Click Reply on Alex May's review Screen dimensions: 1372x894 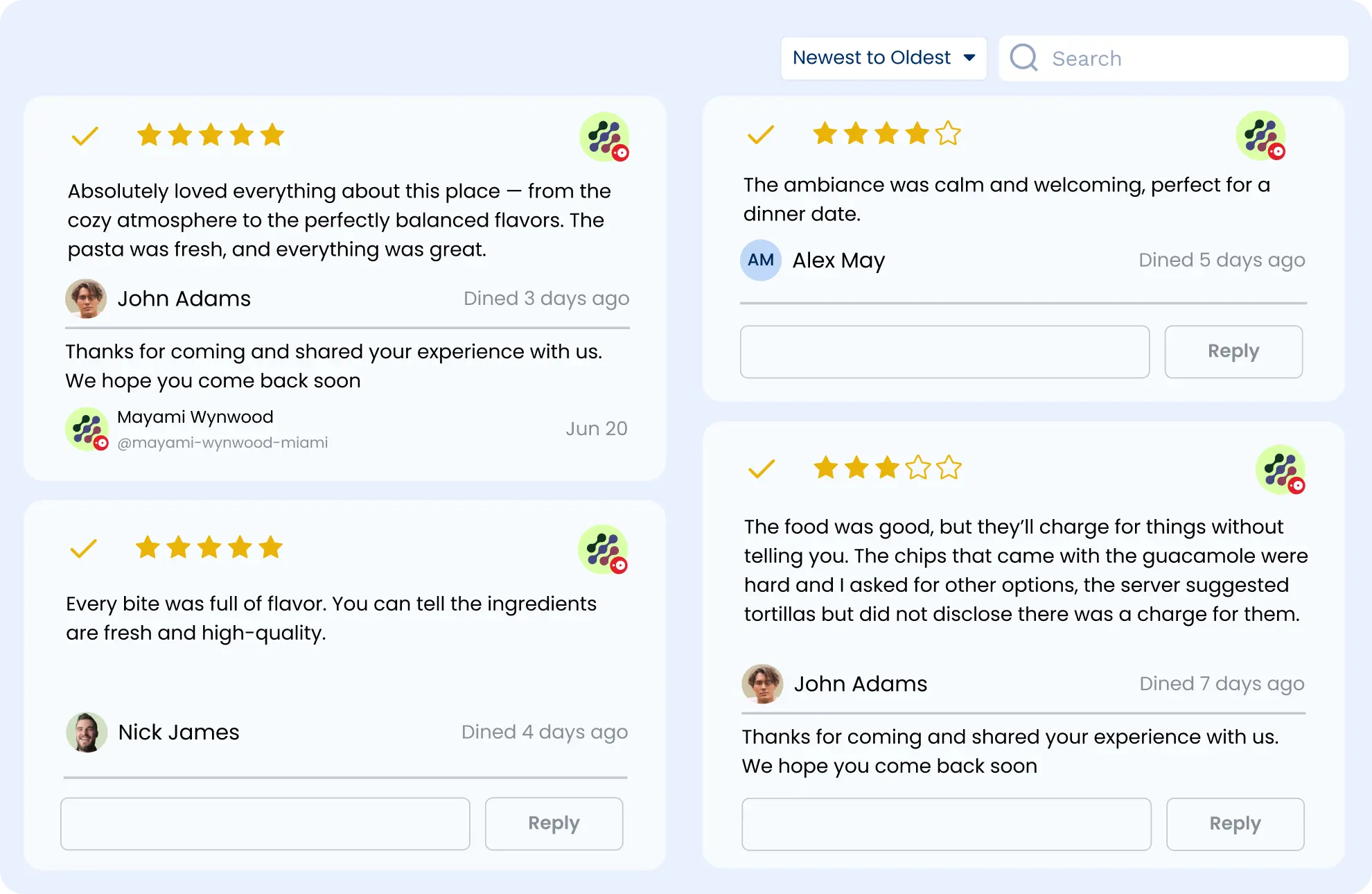[x=1233, y=351]
